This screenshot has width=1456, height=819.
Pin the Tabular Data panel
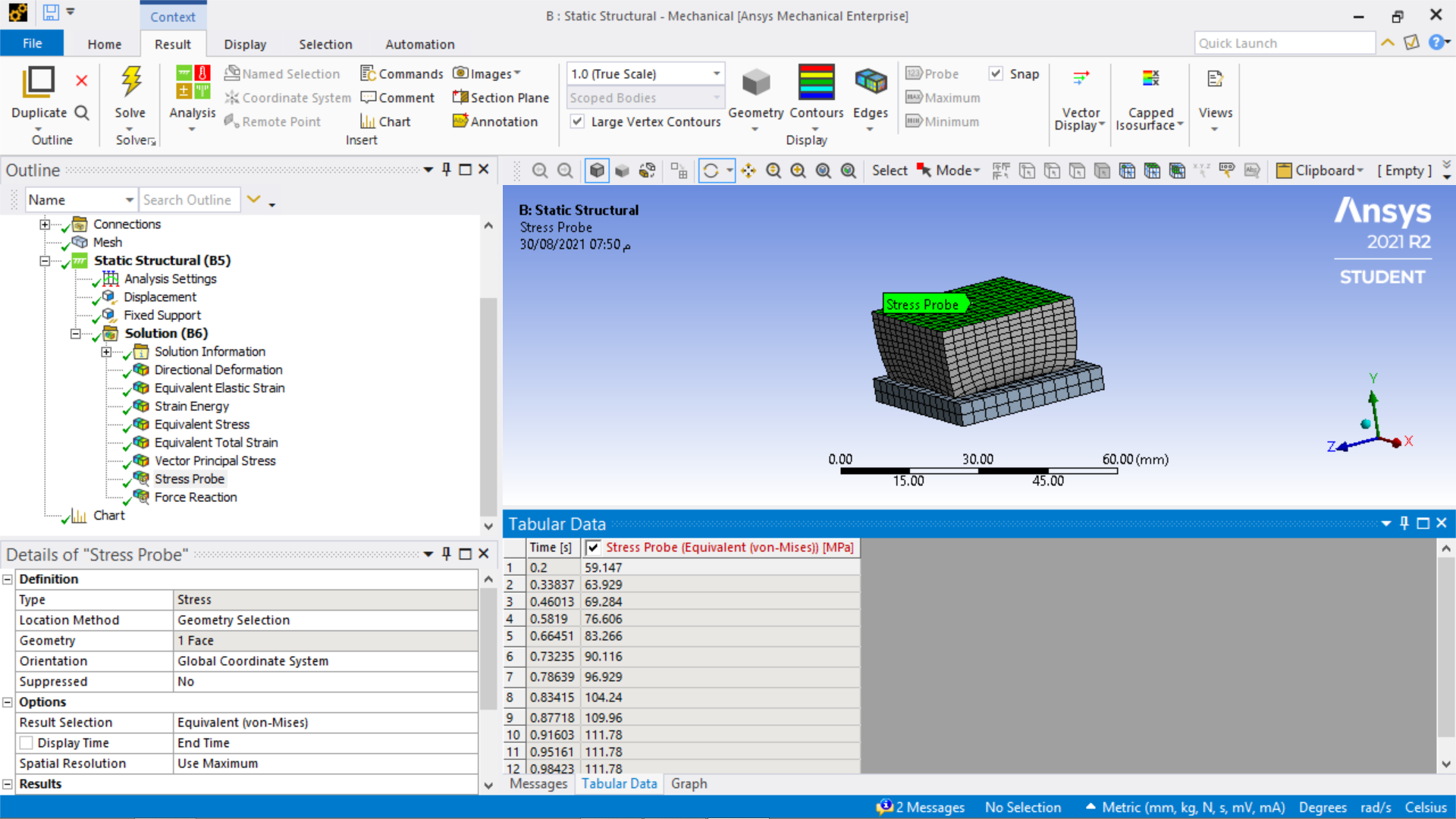(1404, 523)
